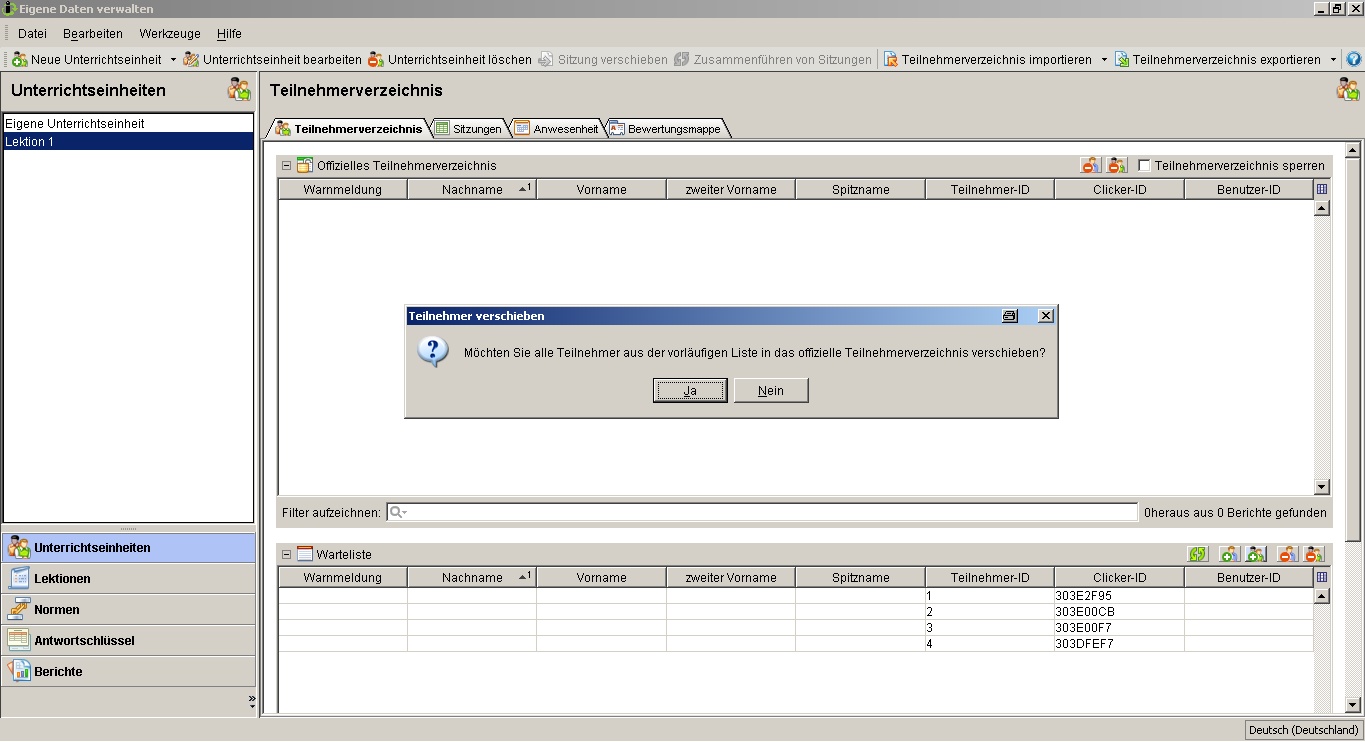The image size is (1365, 742).
Task: Open the Bearbeiten menu
Action: [93, 34]
